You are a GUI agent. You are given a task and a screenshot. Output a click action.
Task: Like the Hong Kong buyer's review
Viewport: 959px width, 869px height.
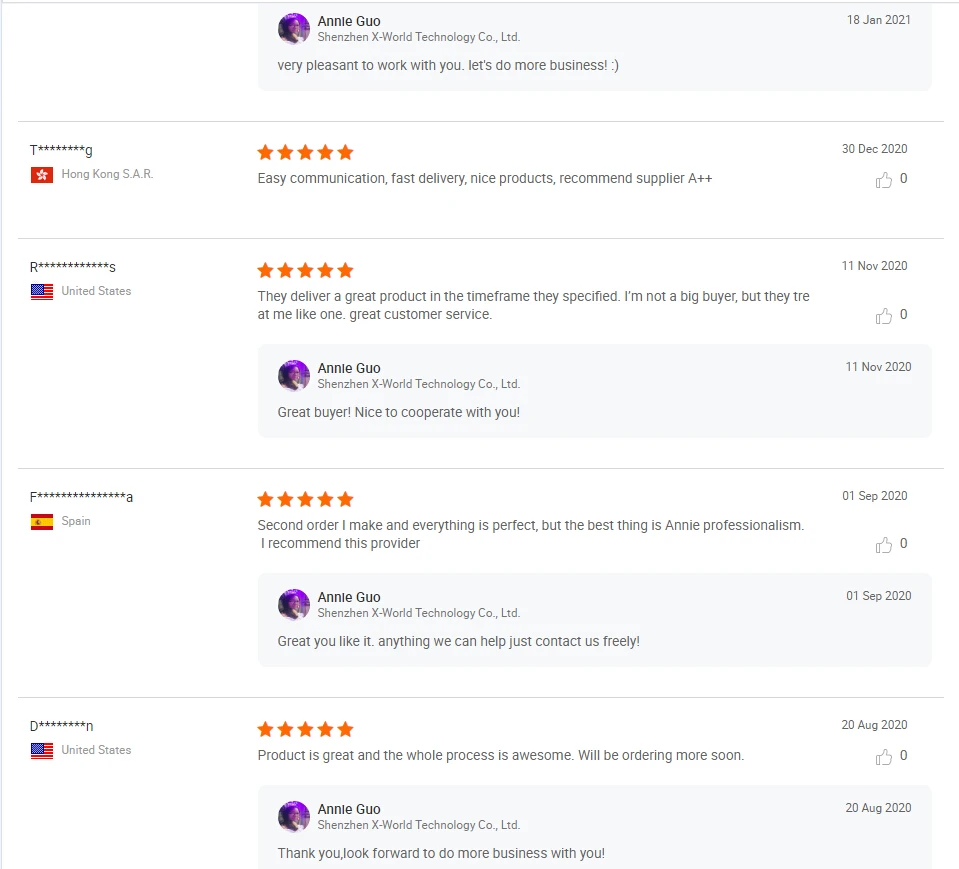pyautogui.click(x=884, y=180)
